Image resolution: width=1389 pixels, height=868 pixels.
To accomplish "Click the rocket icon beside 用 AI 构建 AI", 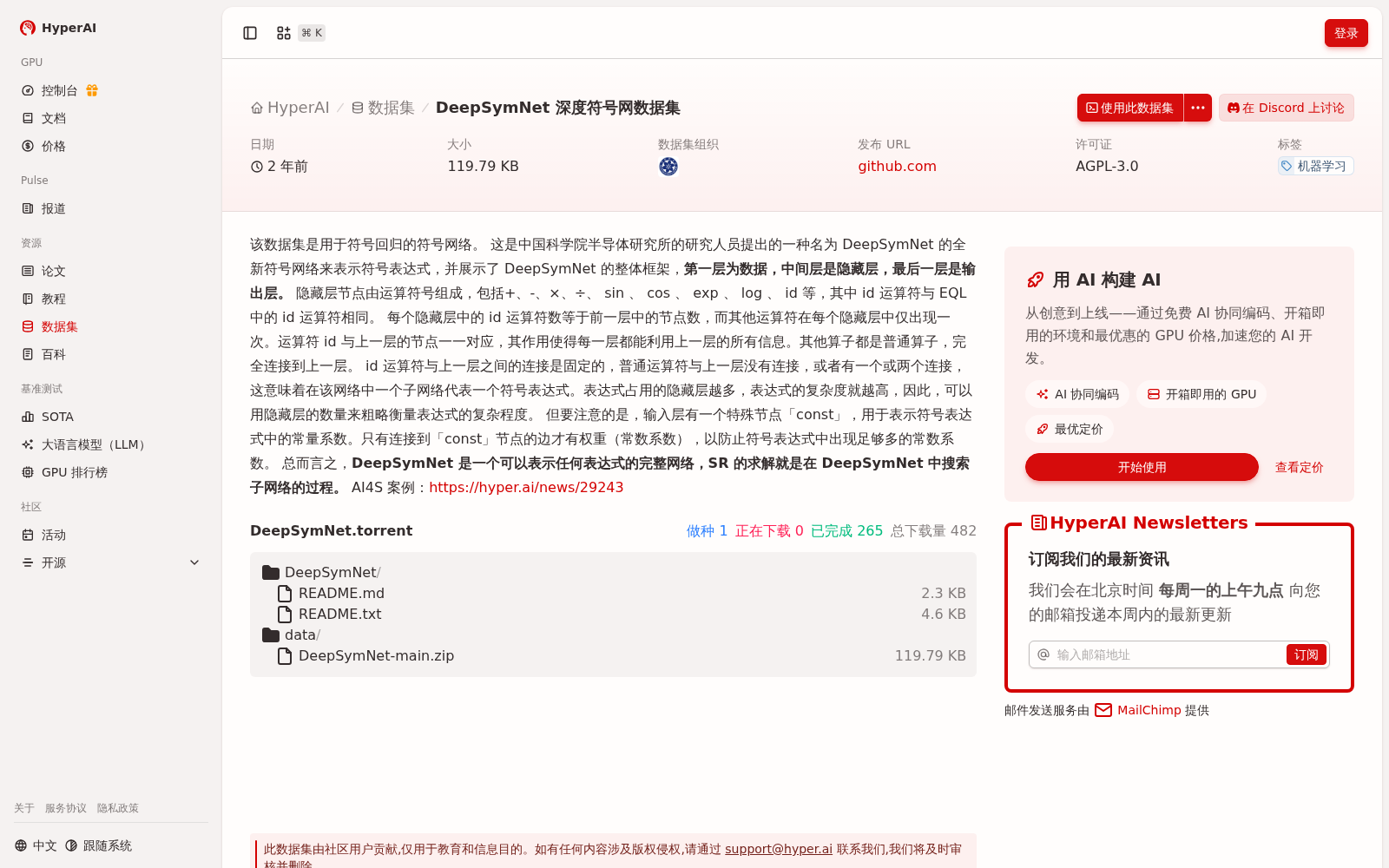I will 1036,279.
